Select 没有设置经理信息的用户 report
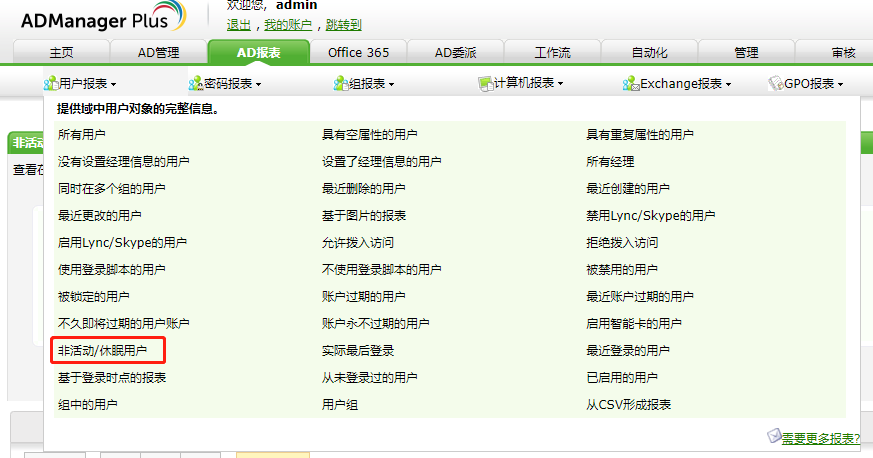Viewport: 873px width, 458px height. [x=124, y=161]
